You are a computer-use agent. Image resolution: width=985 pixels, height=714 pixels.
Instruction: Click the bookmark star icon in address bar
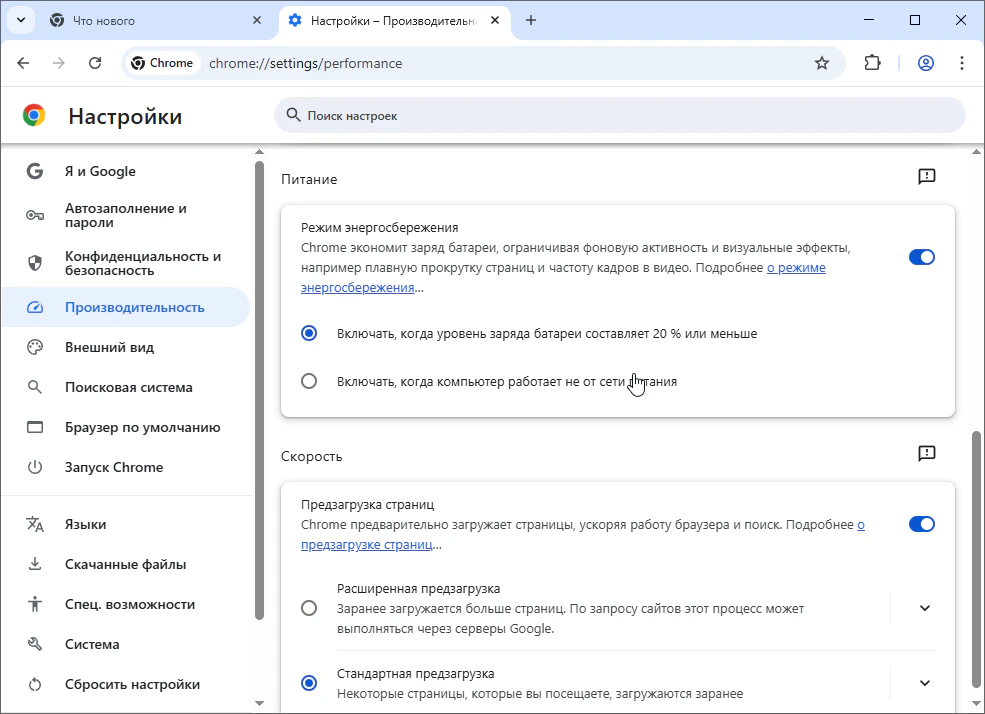pos(822,63)
